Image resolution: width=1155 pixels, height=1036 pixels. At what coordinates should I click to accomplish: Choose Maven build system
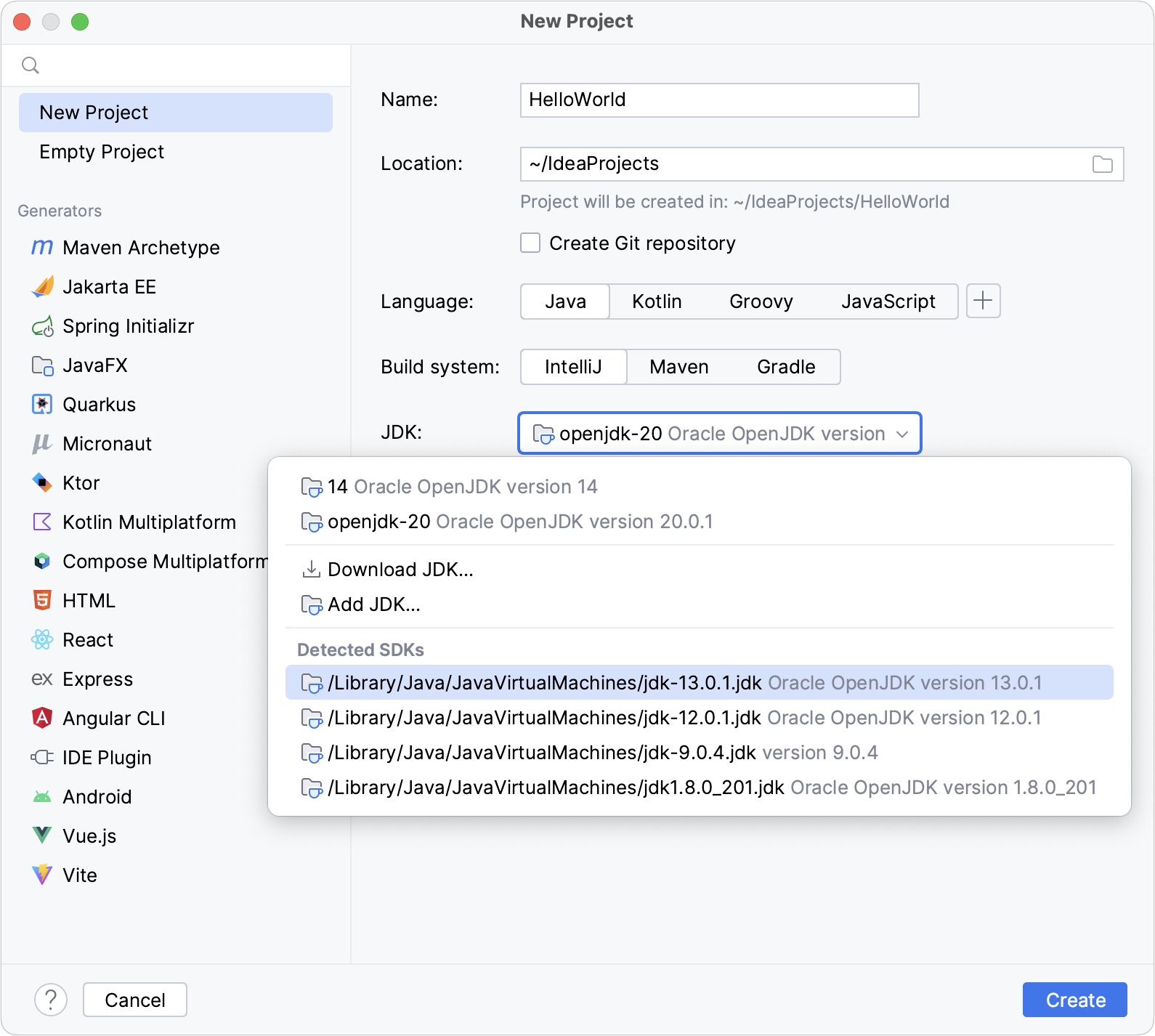[679, 367]
